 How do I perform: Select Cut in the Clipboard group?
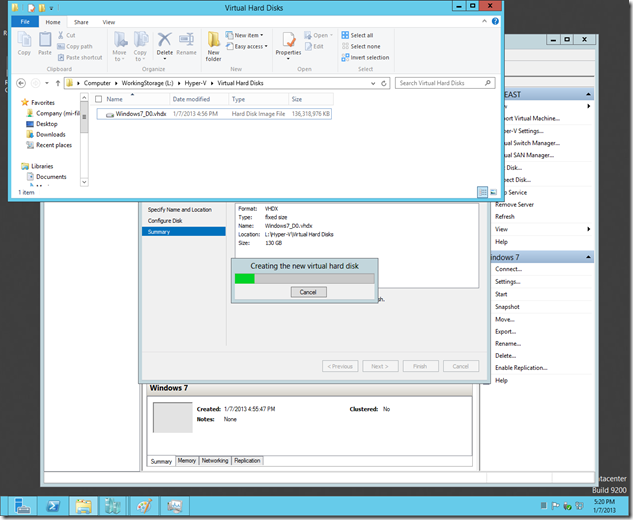click(67, 36)
